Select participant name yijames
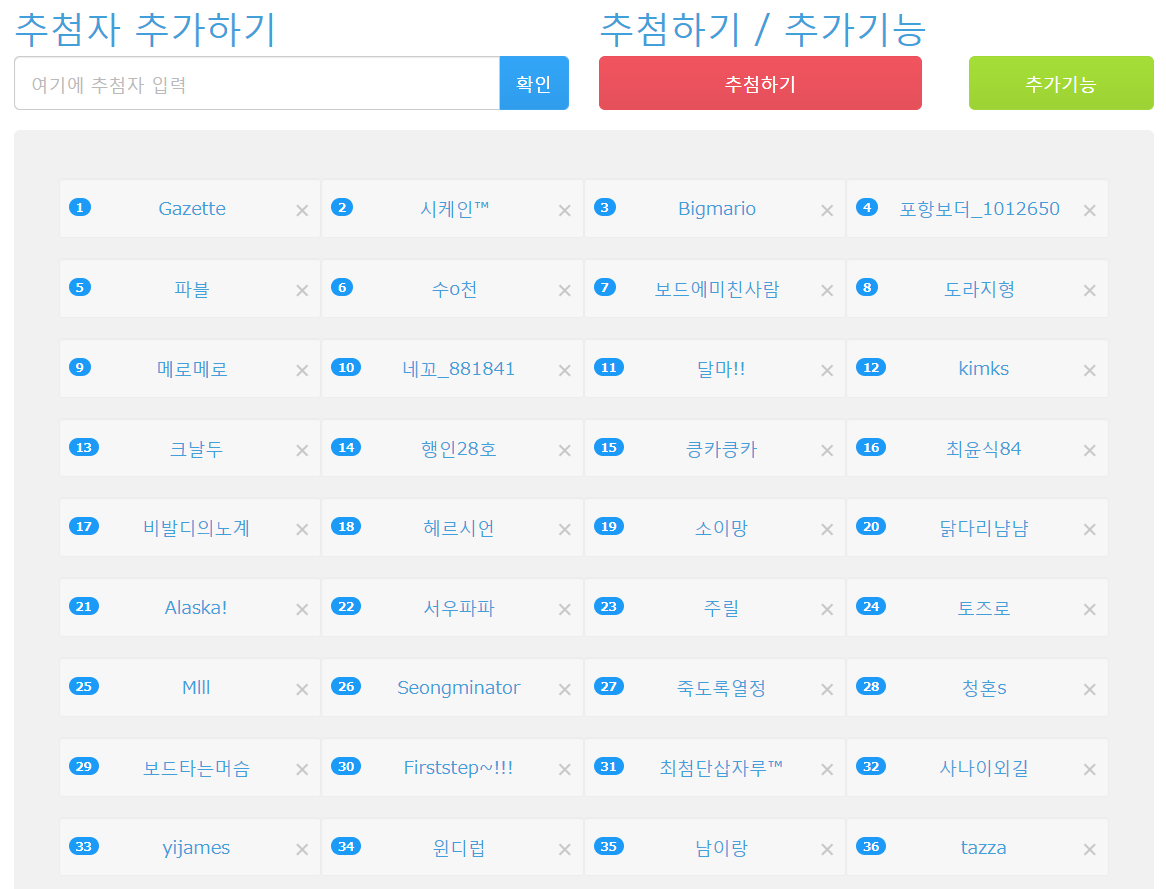Viewport: 1166px width, 889px height. (196, 848)
